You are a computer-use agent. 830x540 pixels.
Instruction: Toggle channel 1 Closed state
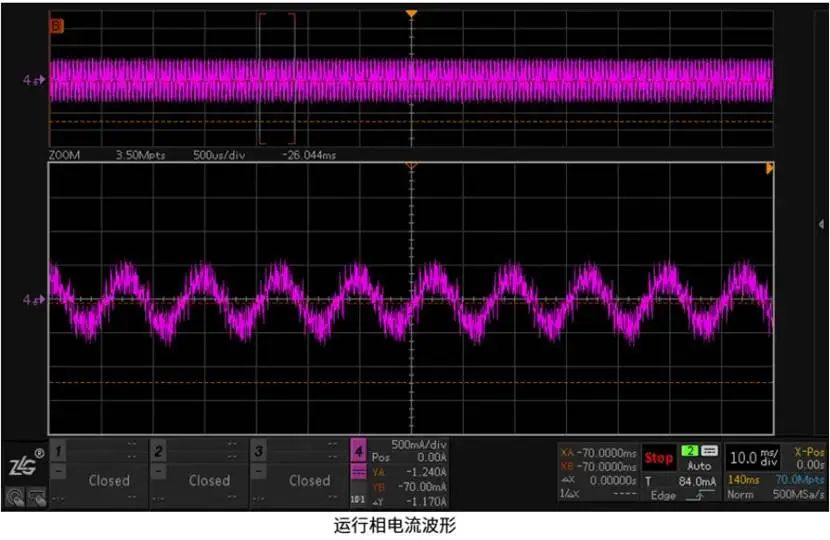[109, 481]
